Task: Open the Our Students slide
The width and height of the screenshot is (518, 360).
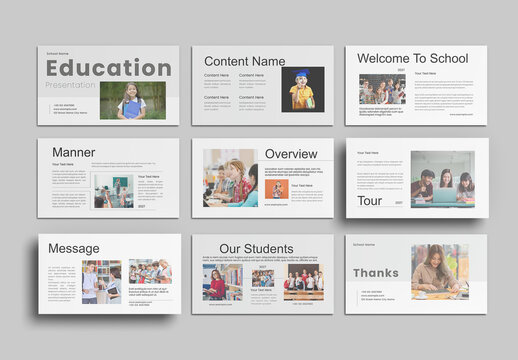Action: tap(263, 274)
